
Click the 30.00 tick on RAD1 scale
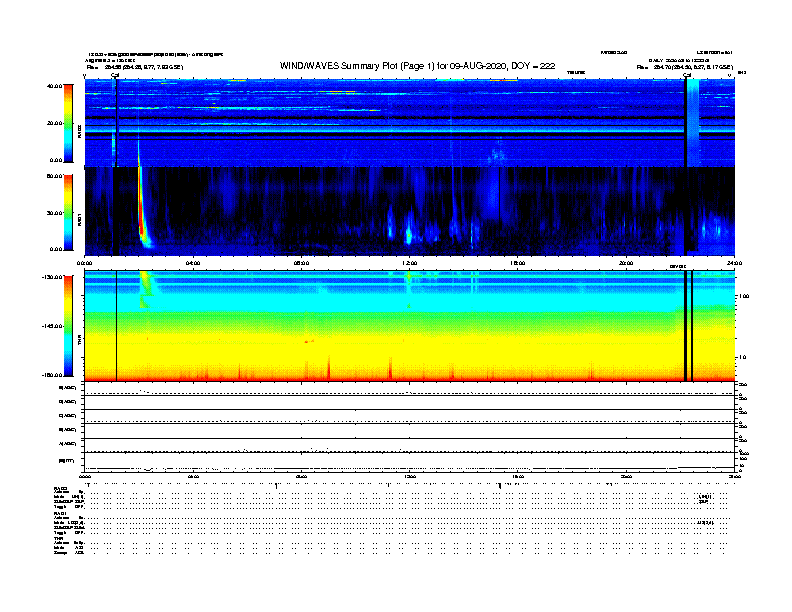(55, 213)
